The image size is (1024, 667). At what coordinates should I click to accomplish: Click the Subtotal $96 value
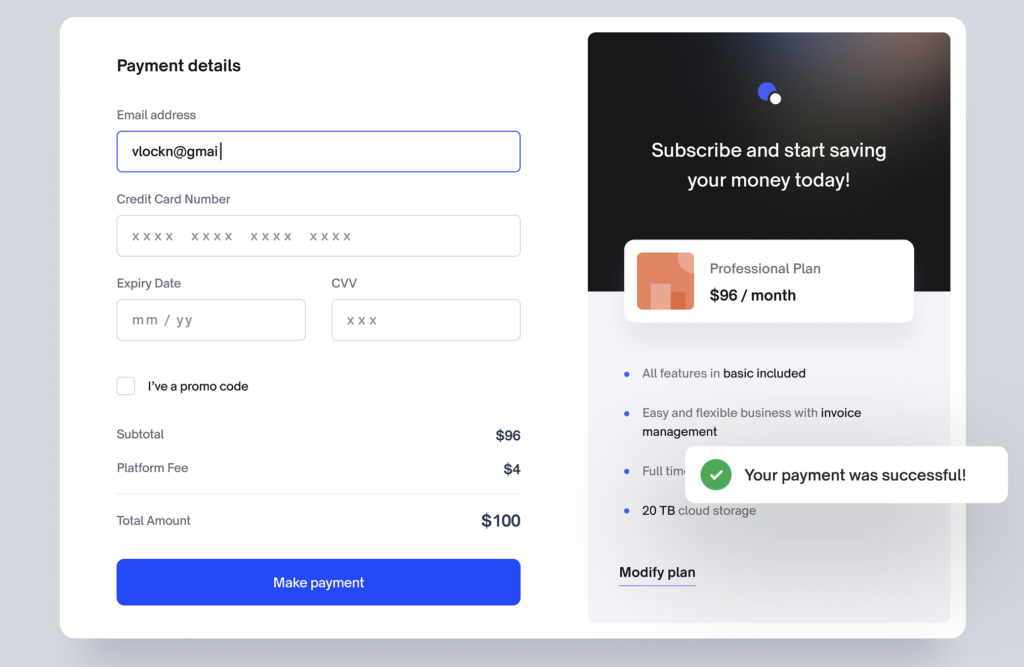pos(507,435)
